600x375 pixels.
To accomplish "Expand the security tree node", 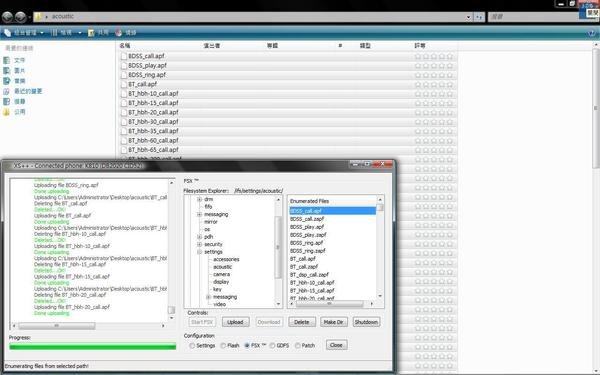I will click(x=199, y=244).
